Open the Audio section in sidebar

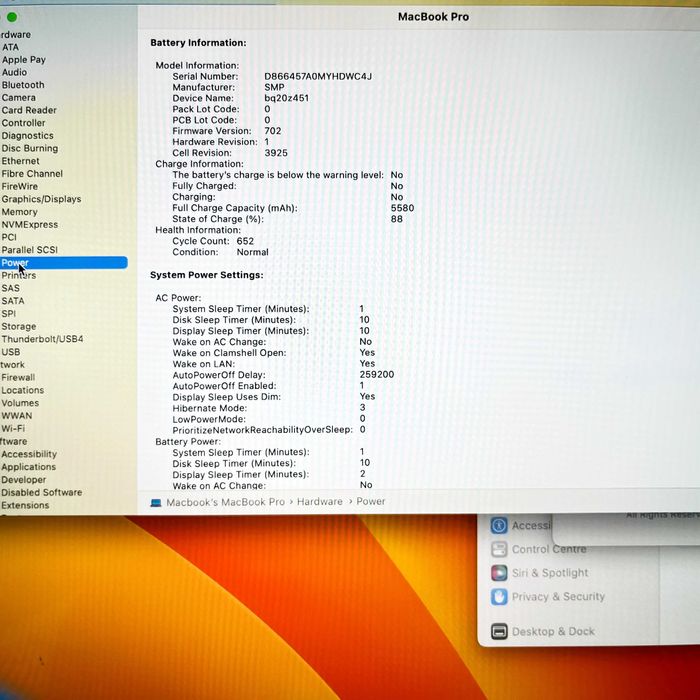14,72
